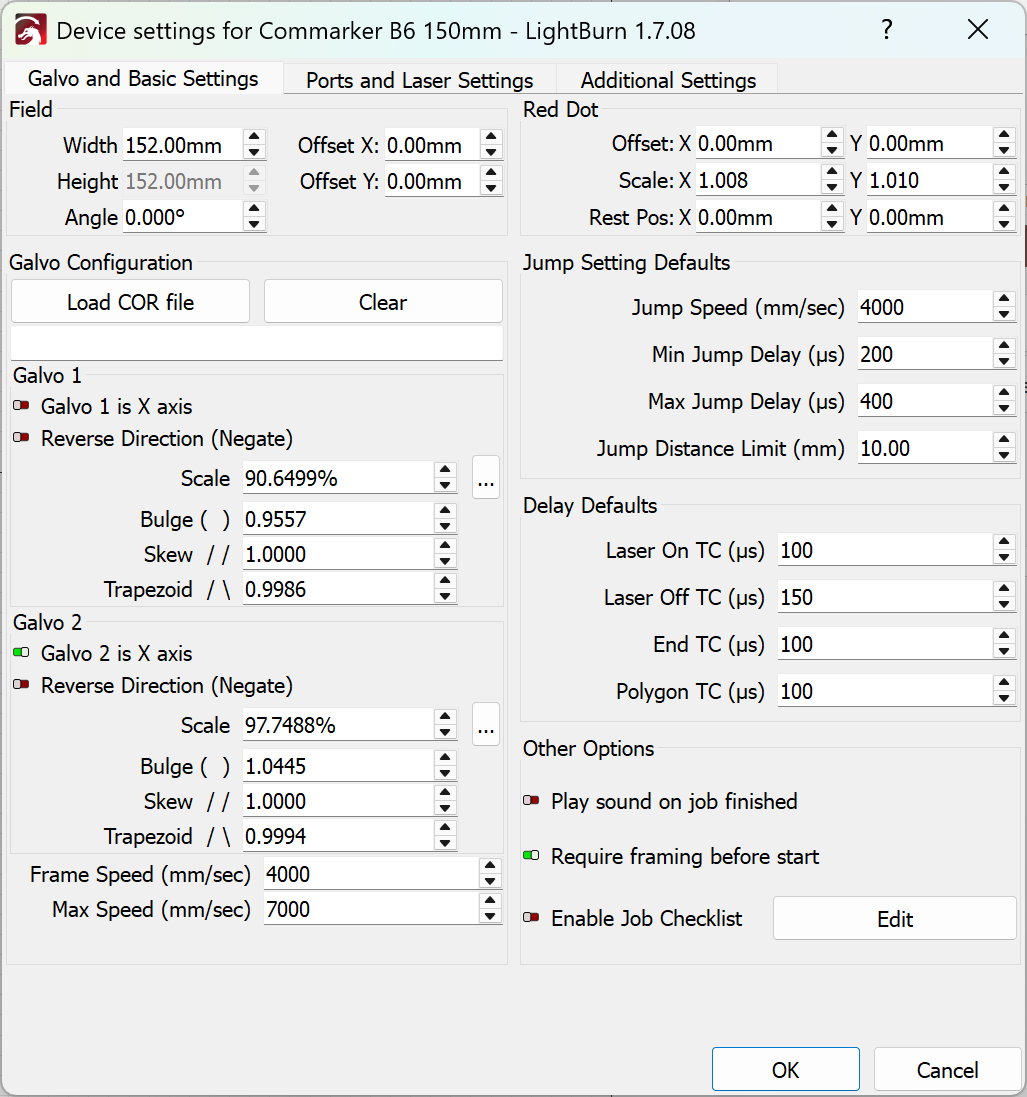Decrease Laser Off TC with down arrow
The width and height of the screenshot is (1027, 1097).
click(x=1005, y=605)
